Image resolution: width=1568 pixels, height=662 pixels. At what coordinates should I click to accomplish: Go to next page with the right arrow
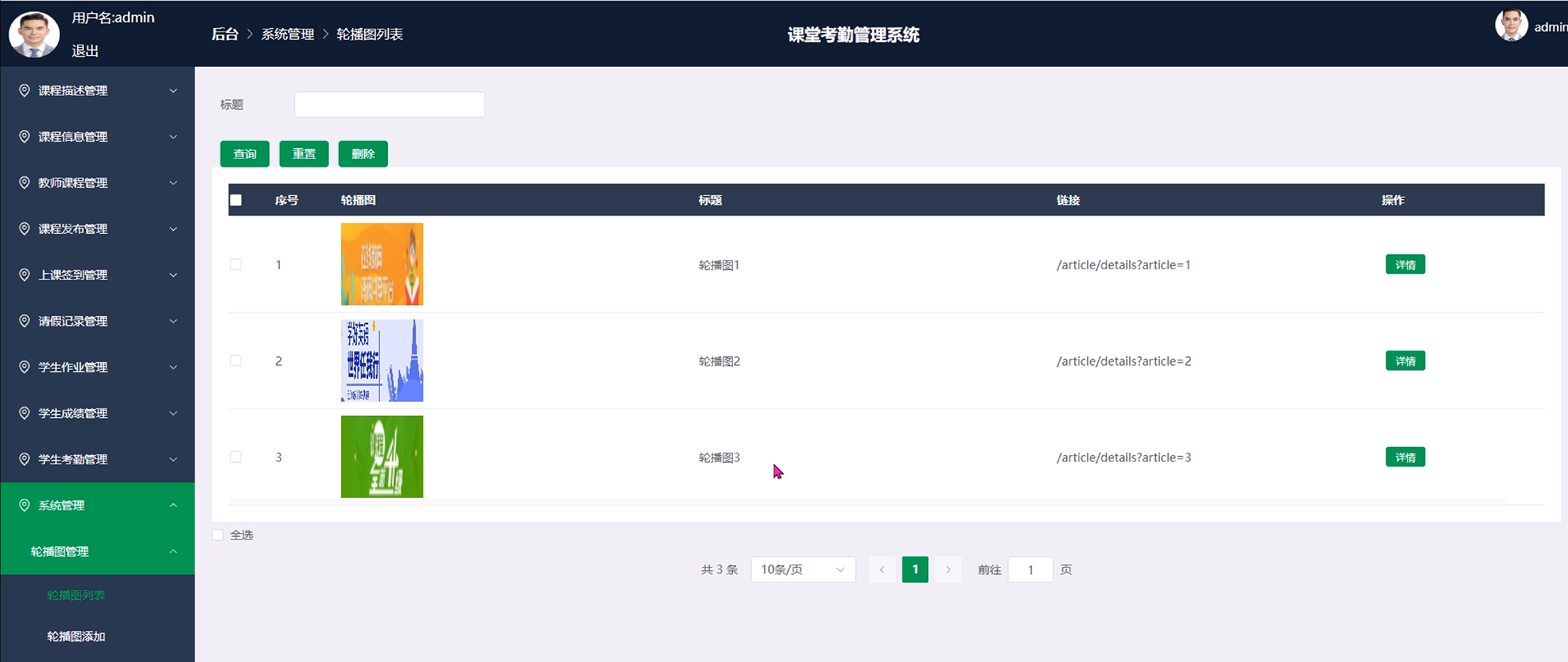coord(948,570)
